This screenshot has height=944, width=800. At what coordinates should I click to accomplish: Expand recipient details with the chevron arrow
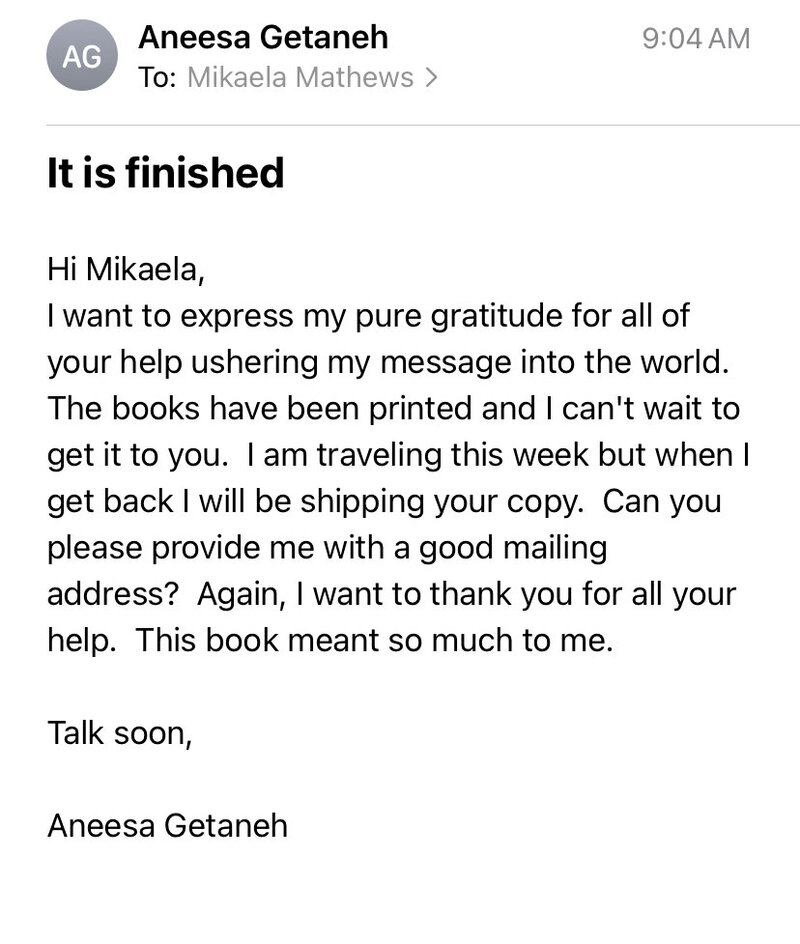coord(431,78)
